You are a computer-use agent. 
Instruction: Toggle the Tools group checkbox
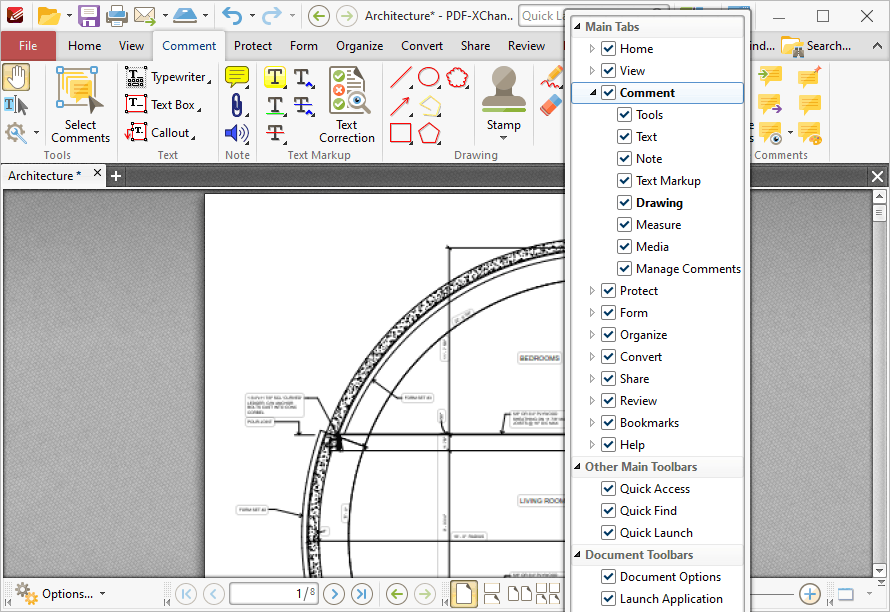click(x=624, y=115)
